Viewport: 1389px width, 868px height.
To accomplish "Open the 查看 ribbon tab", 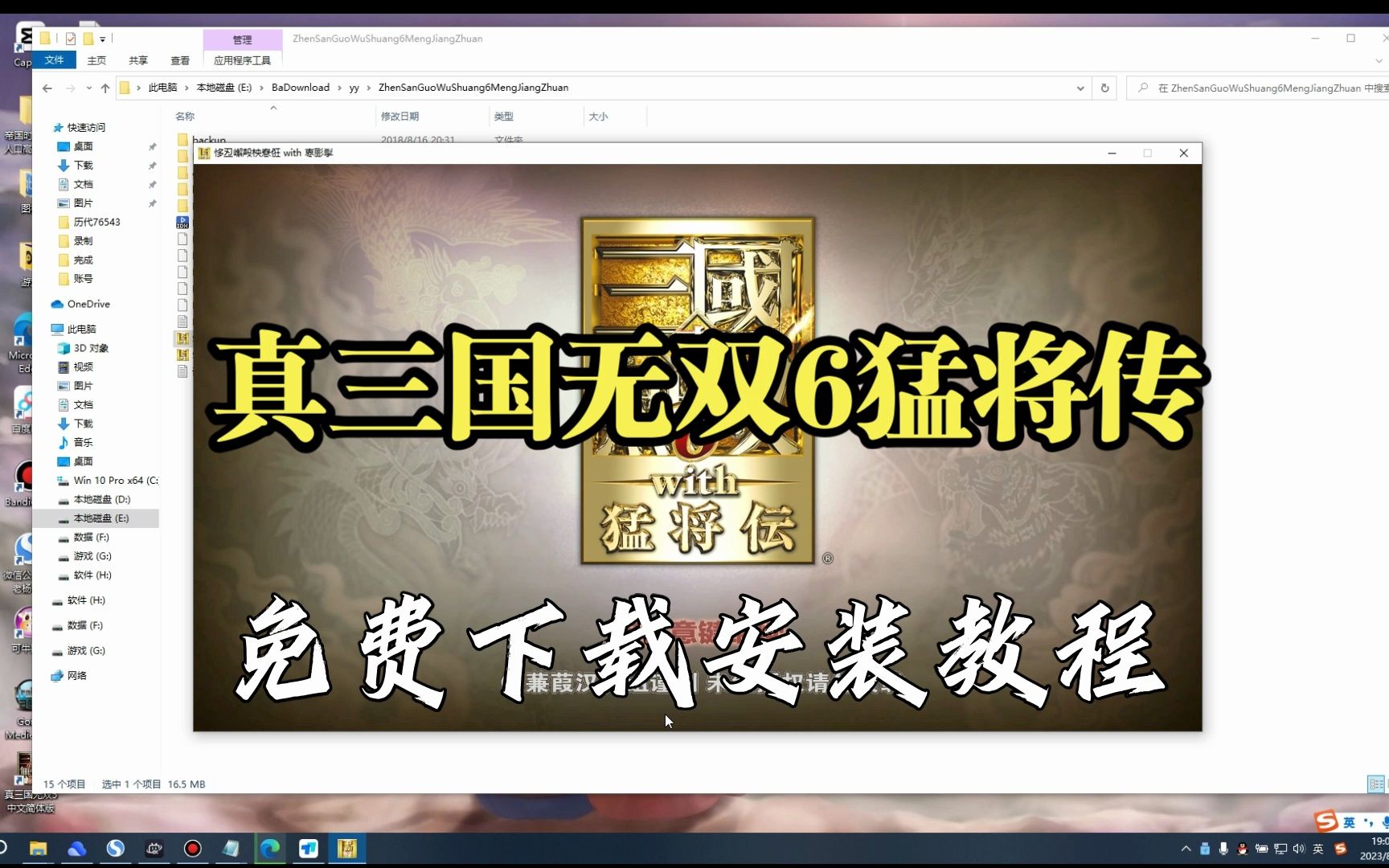I will click(180, 60).
